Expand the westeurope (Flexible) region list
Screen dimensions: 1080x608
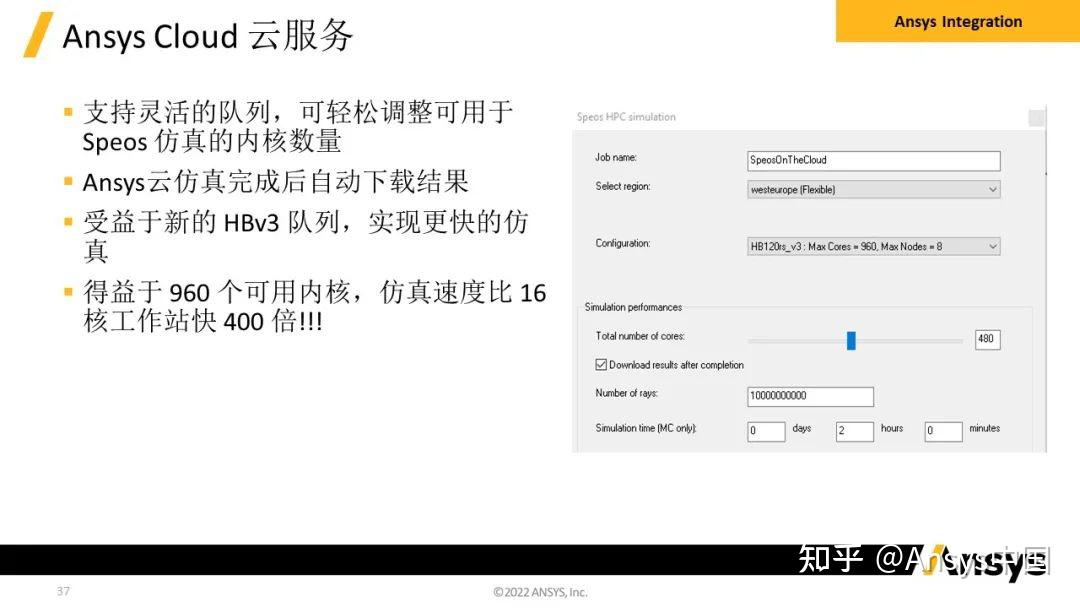point(992,189)
